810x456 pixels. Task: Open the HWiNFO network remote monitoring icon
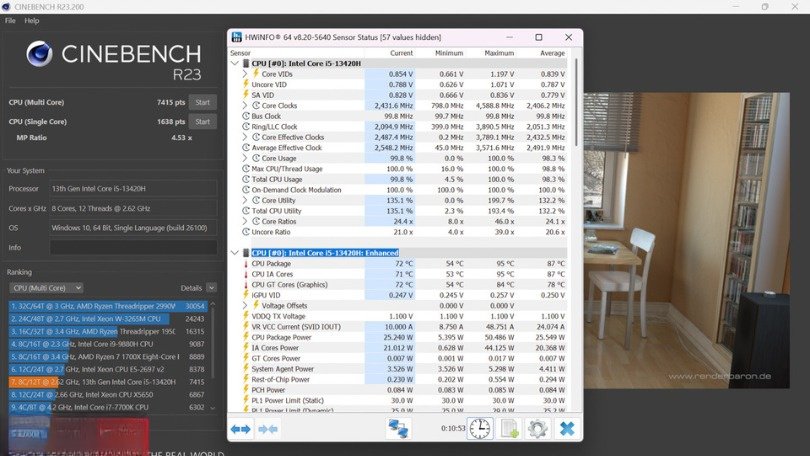tap(398, 429)
